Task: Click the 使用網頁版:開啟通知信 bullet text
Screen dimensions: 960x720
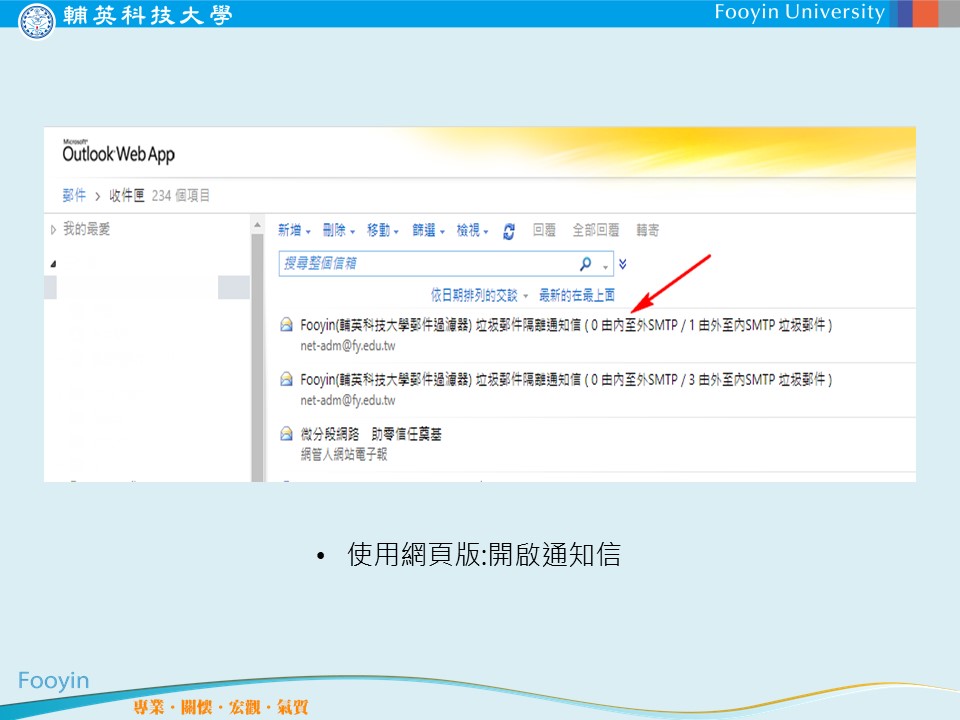Action: (x=484, y=555)
